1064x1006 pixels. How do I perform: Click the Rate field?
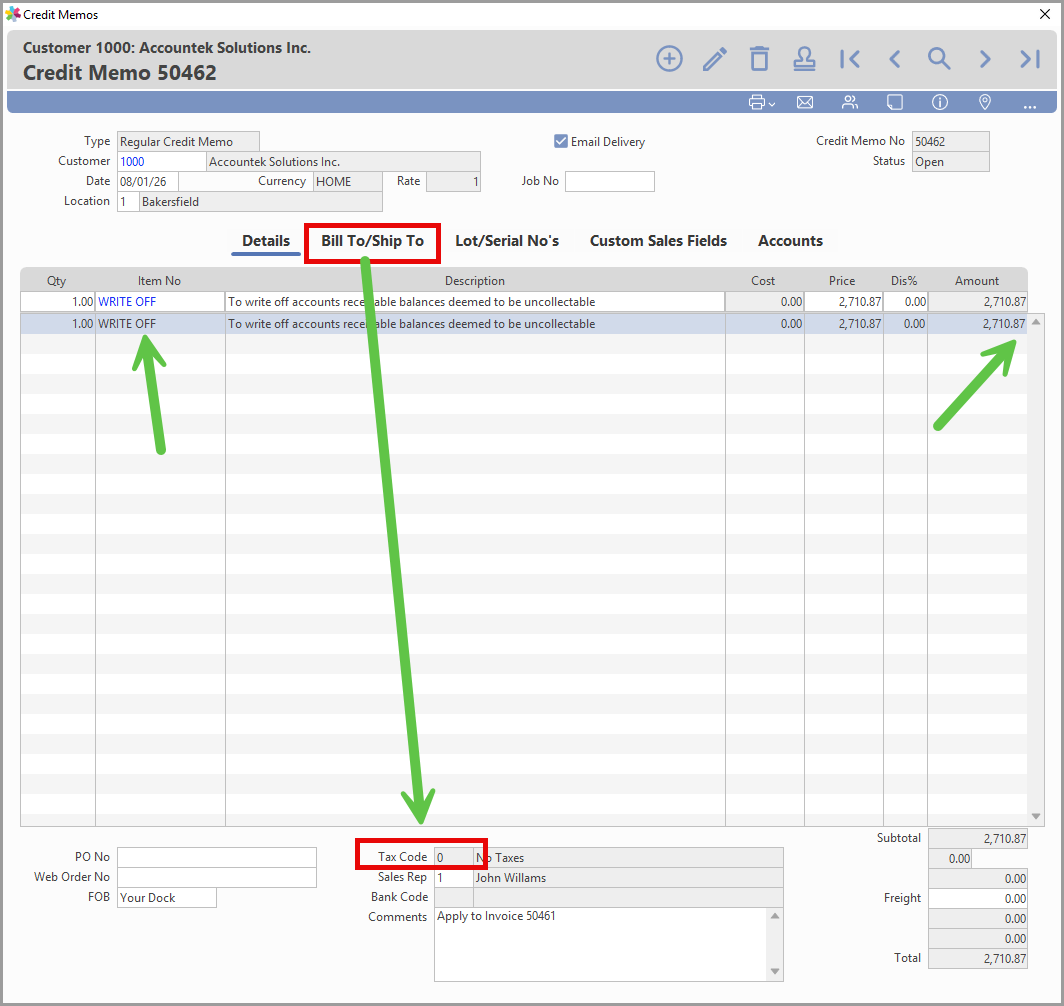[x=453, y=182]
